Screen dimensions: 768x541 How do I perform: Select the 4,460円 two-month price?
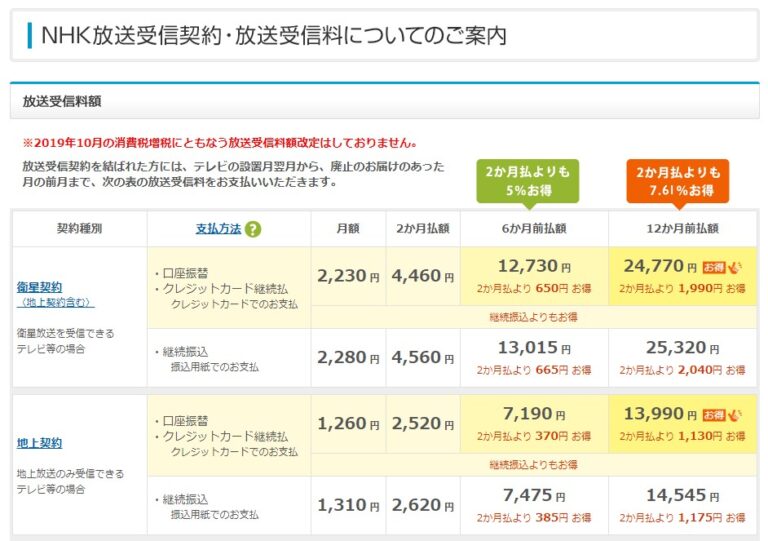pyautogui.click(x=423, y=276)
